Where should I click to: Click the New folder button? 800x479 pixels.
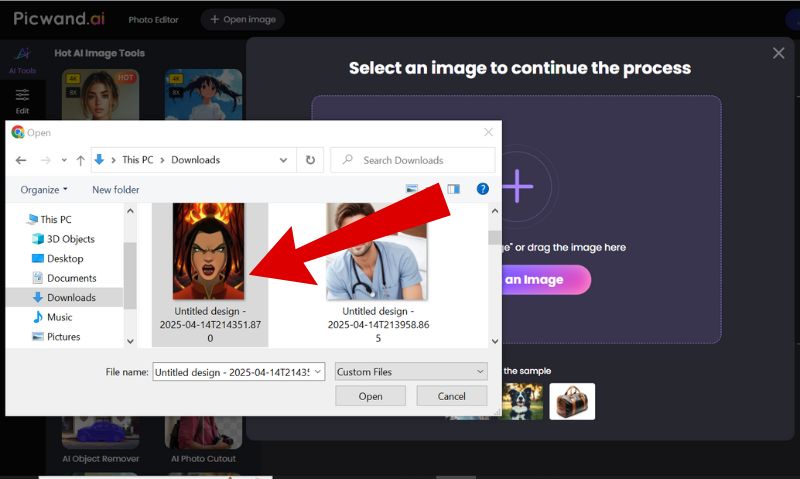116,189
